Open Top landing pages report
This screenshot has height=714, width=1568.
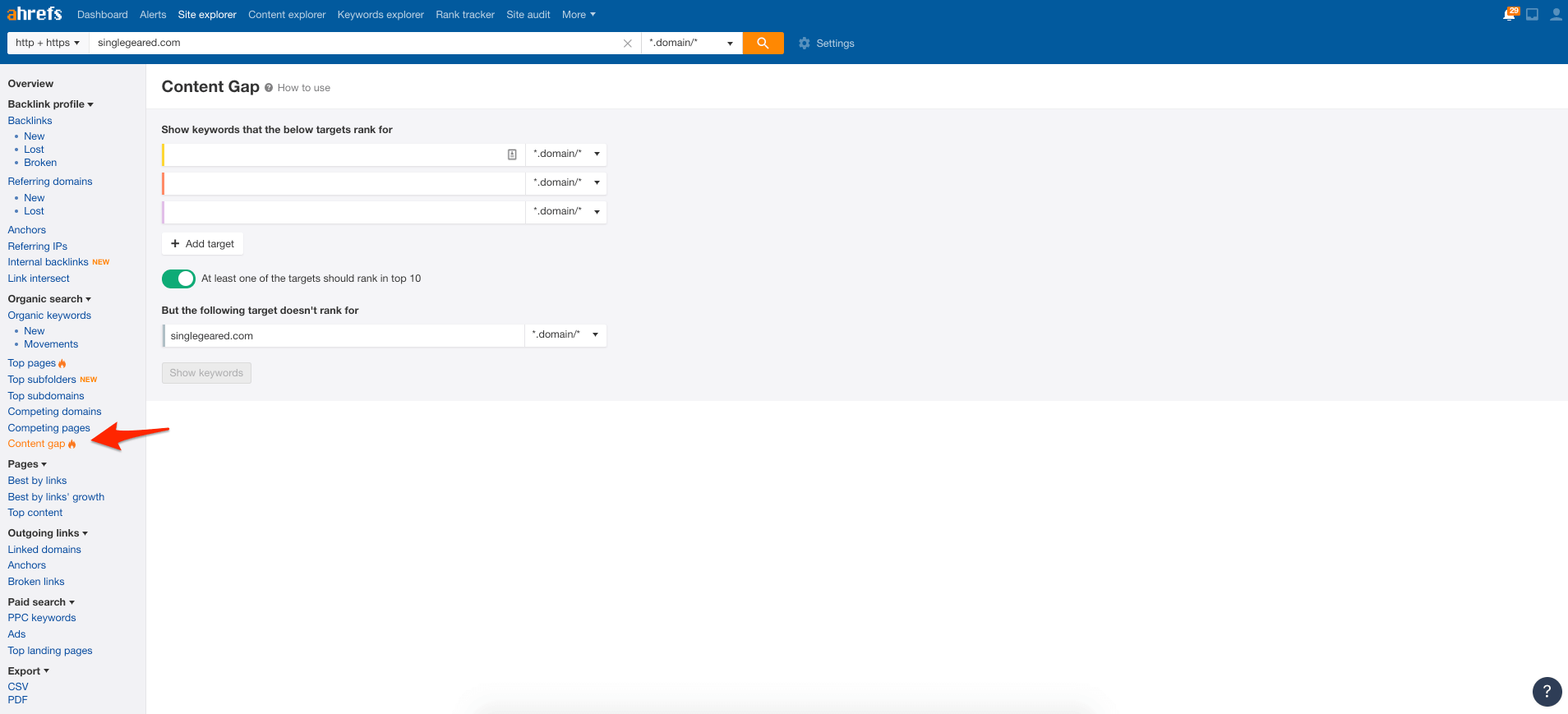tap(50, 651)
